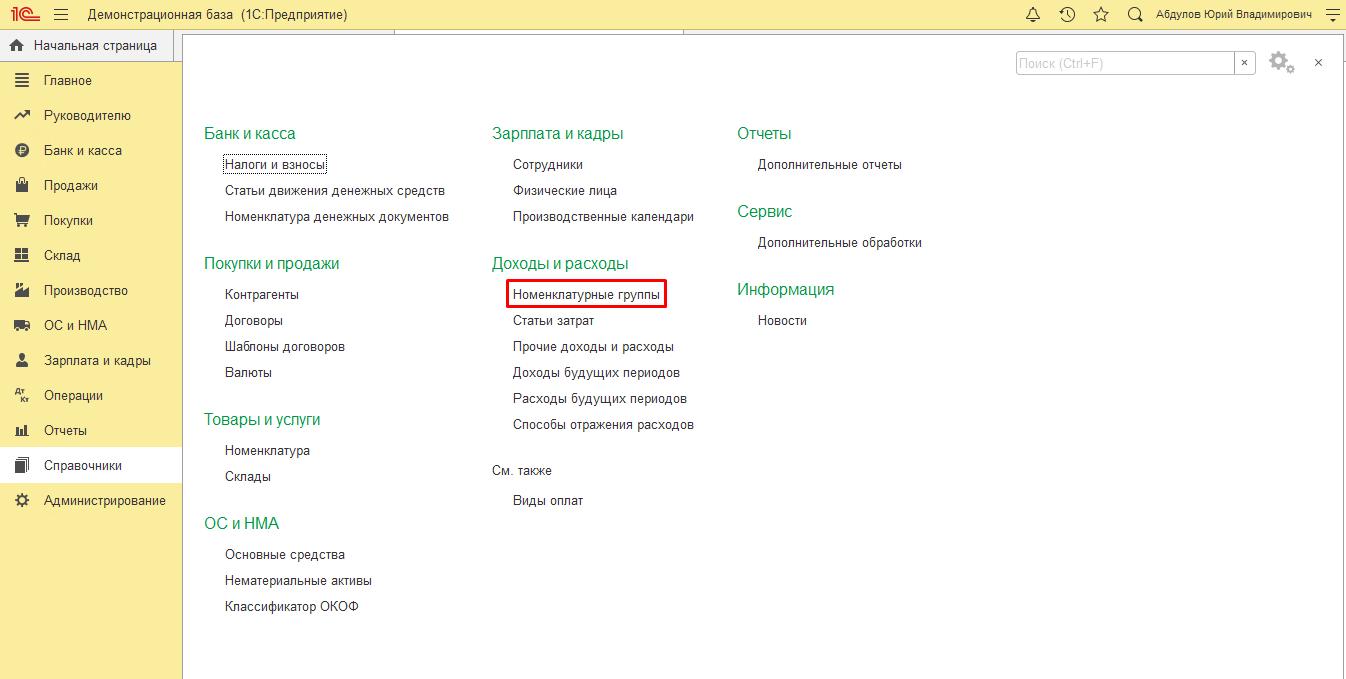Open Номенклатура under Товары и услуги
The height and width of the screenshot is (679, 1346).
(x=267, y=450)
